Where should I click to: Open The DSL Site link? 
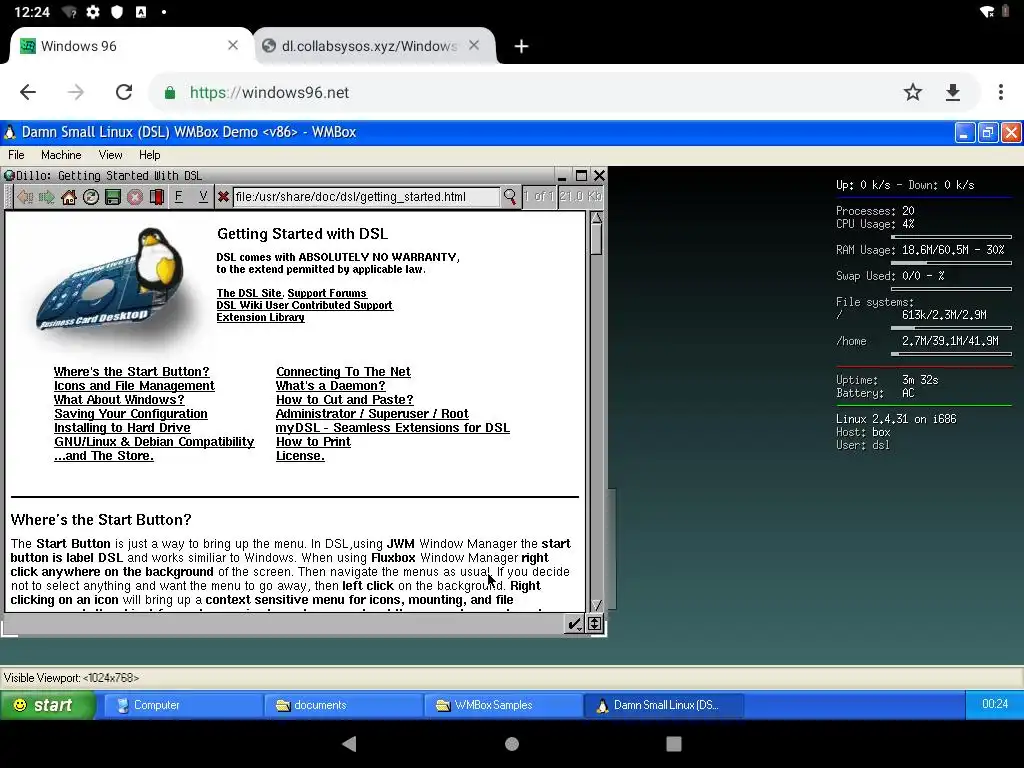249,293
